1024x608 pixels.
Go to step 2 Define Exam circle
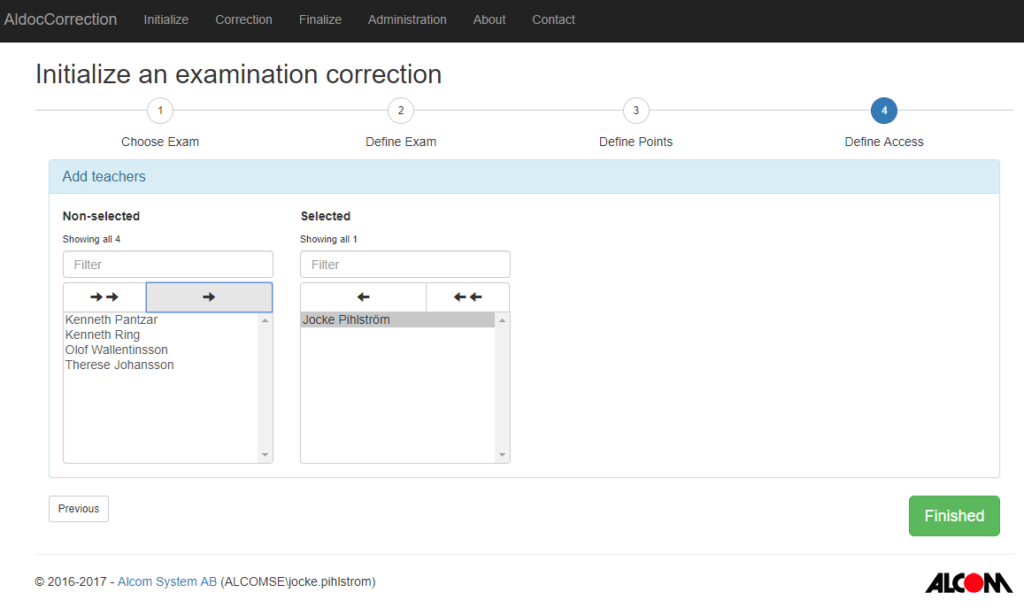tap(400, 111)
